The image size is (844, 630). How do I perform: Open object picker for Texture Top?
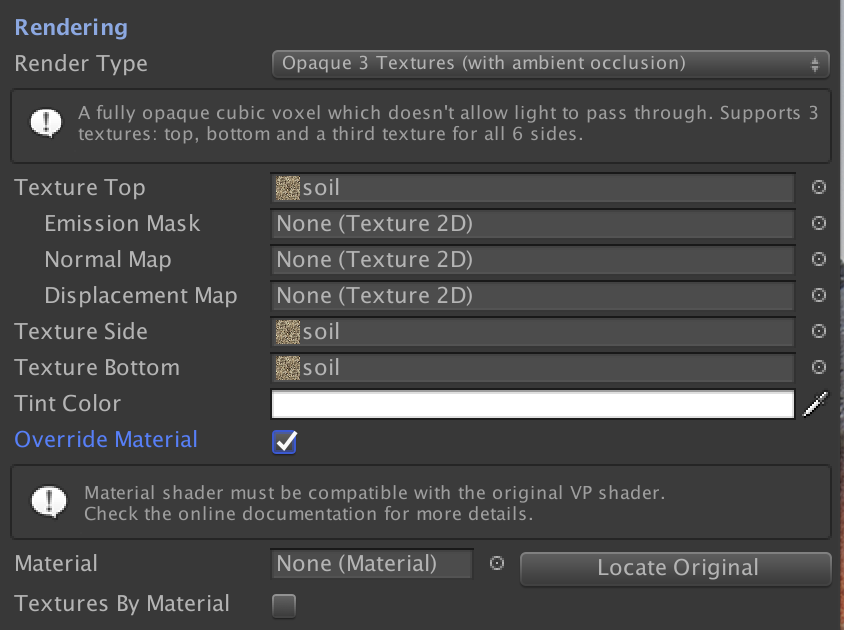[819, 187]
